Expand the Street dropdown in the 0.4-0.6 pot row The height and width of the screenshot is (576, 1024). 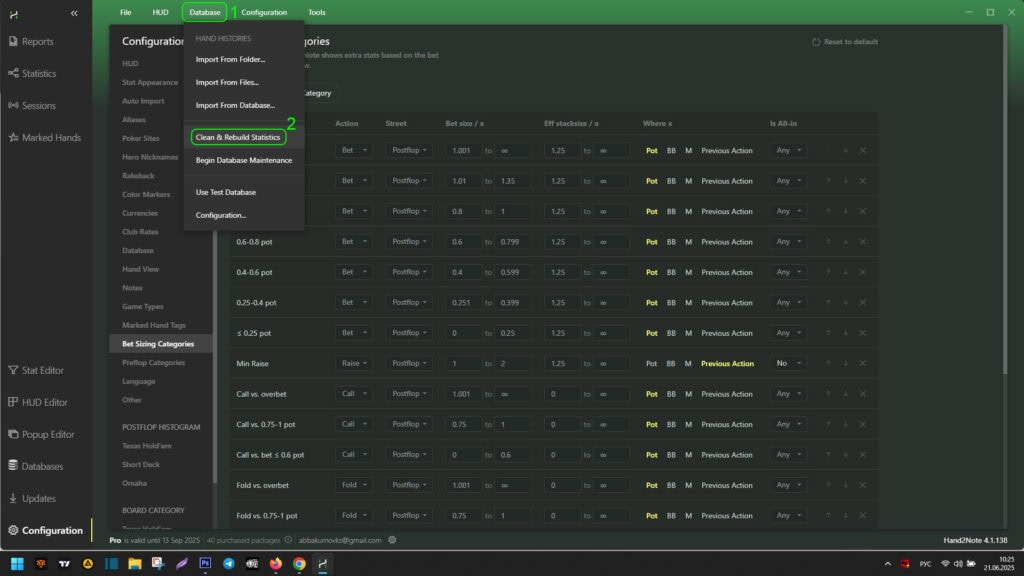[411, 272]
